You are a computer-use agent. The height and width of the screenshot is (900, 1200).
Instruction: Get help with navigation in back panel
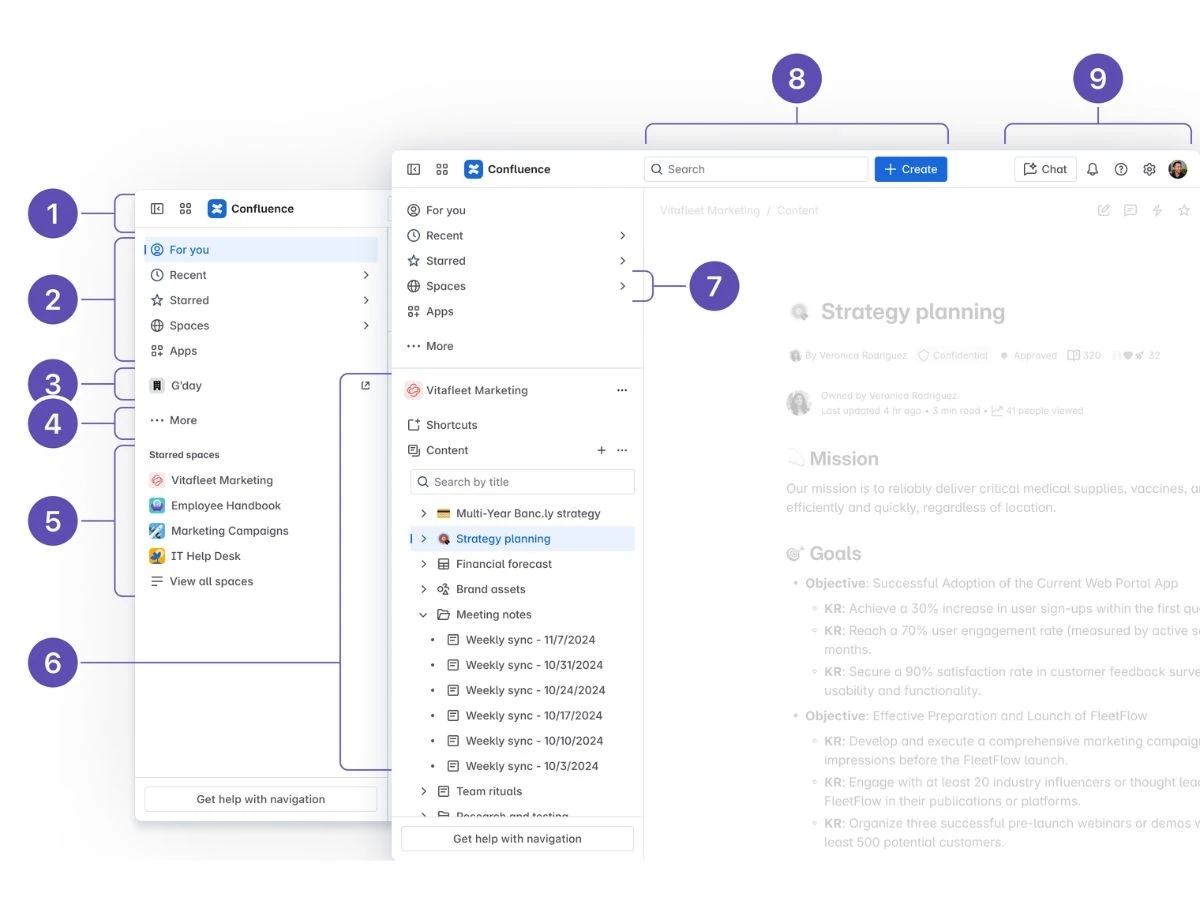point(261,799)
